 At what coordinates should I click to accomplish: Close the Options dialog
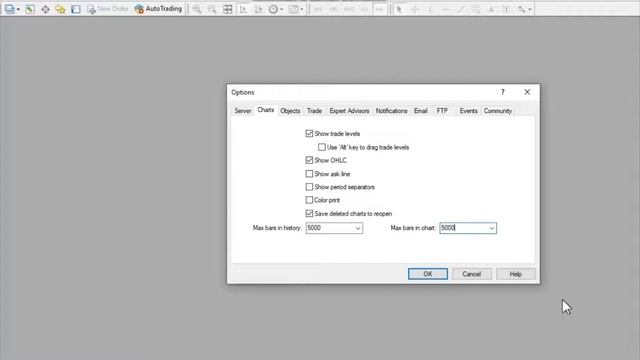pos(527,92)
